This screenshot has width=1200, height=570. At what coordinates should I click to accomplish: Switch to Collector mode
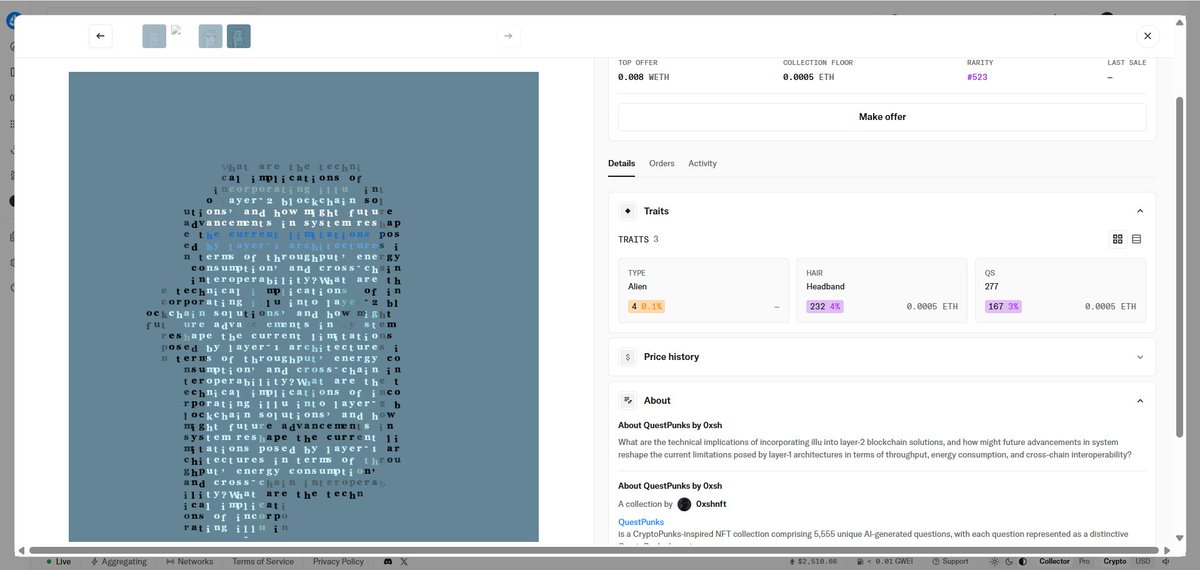pyautogui.click(x=1054, y=562)
